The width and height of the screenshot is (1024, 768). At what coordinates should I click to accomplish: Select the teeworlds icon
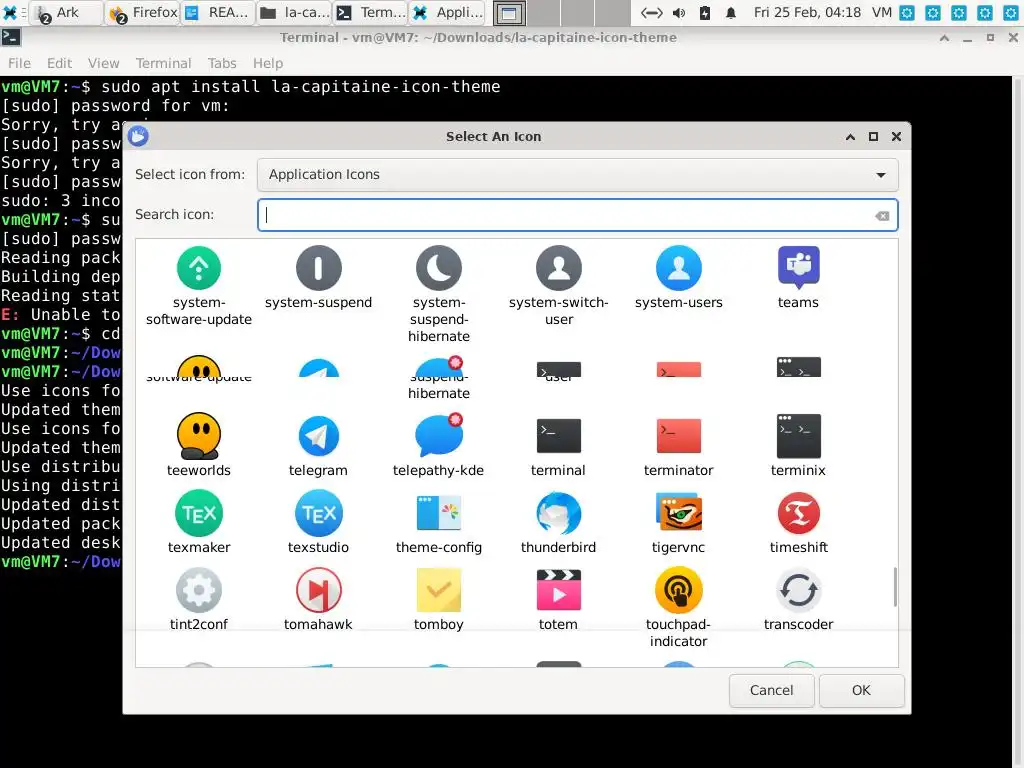click(x=199, y=436)
